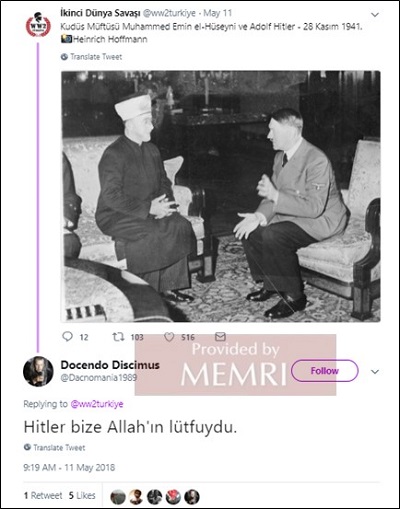Click the first liker avatar thumbnail
The height and width of the screenshot is (509, 400).
[x=118, y=497]
